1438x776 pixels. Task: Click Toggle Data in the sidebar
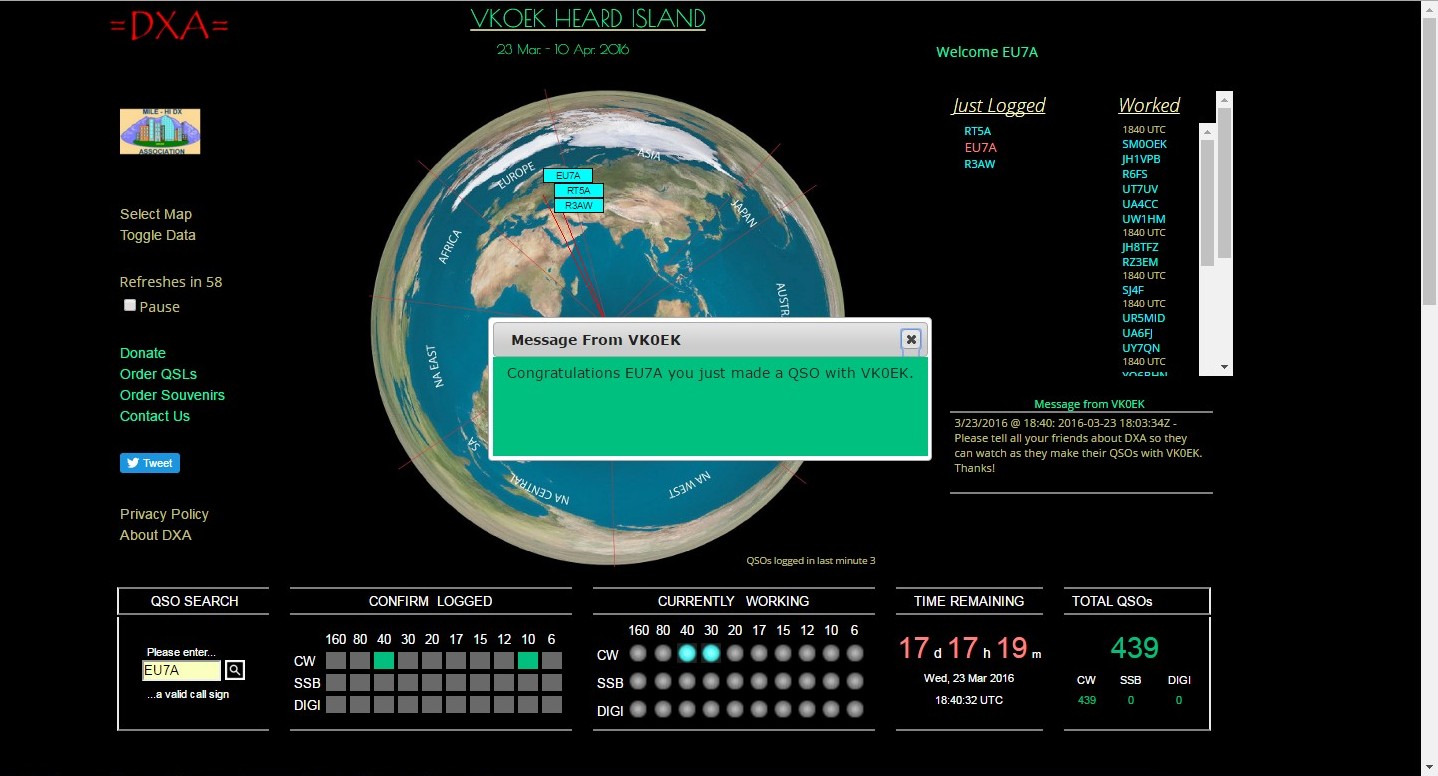click(158, 235)
